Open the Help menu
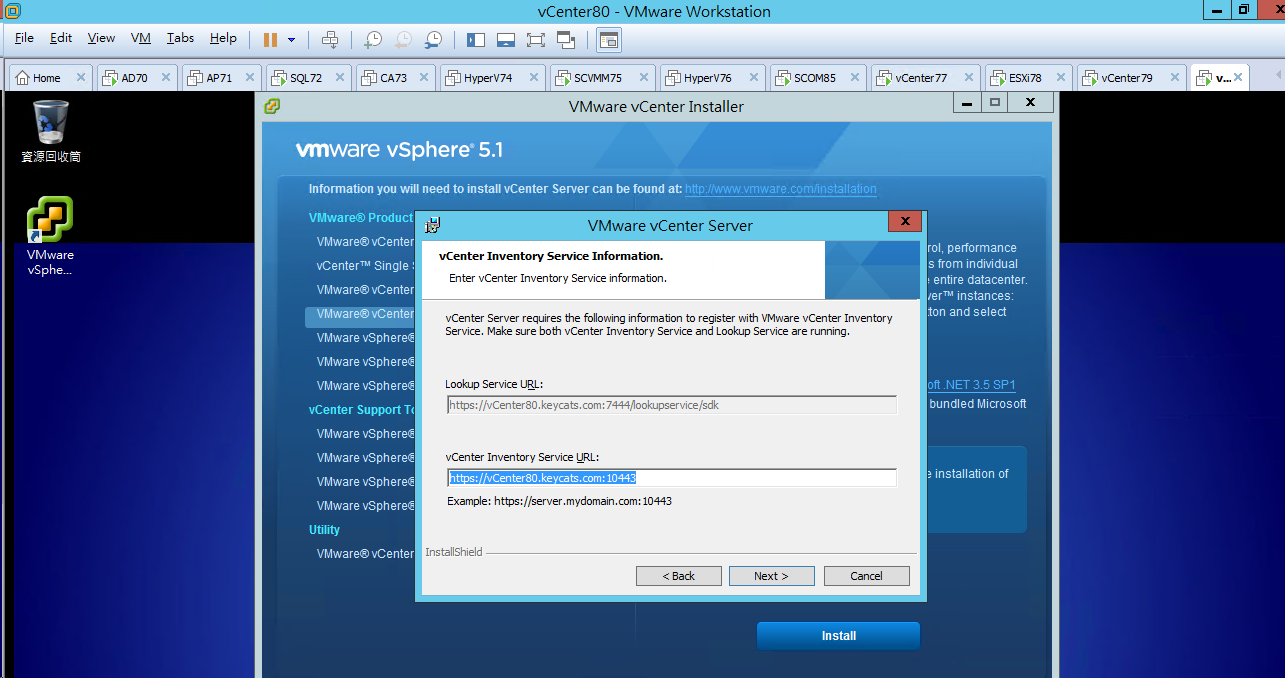 (223, 38)
